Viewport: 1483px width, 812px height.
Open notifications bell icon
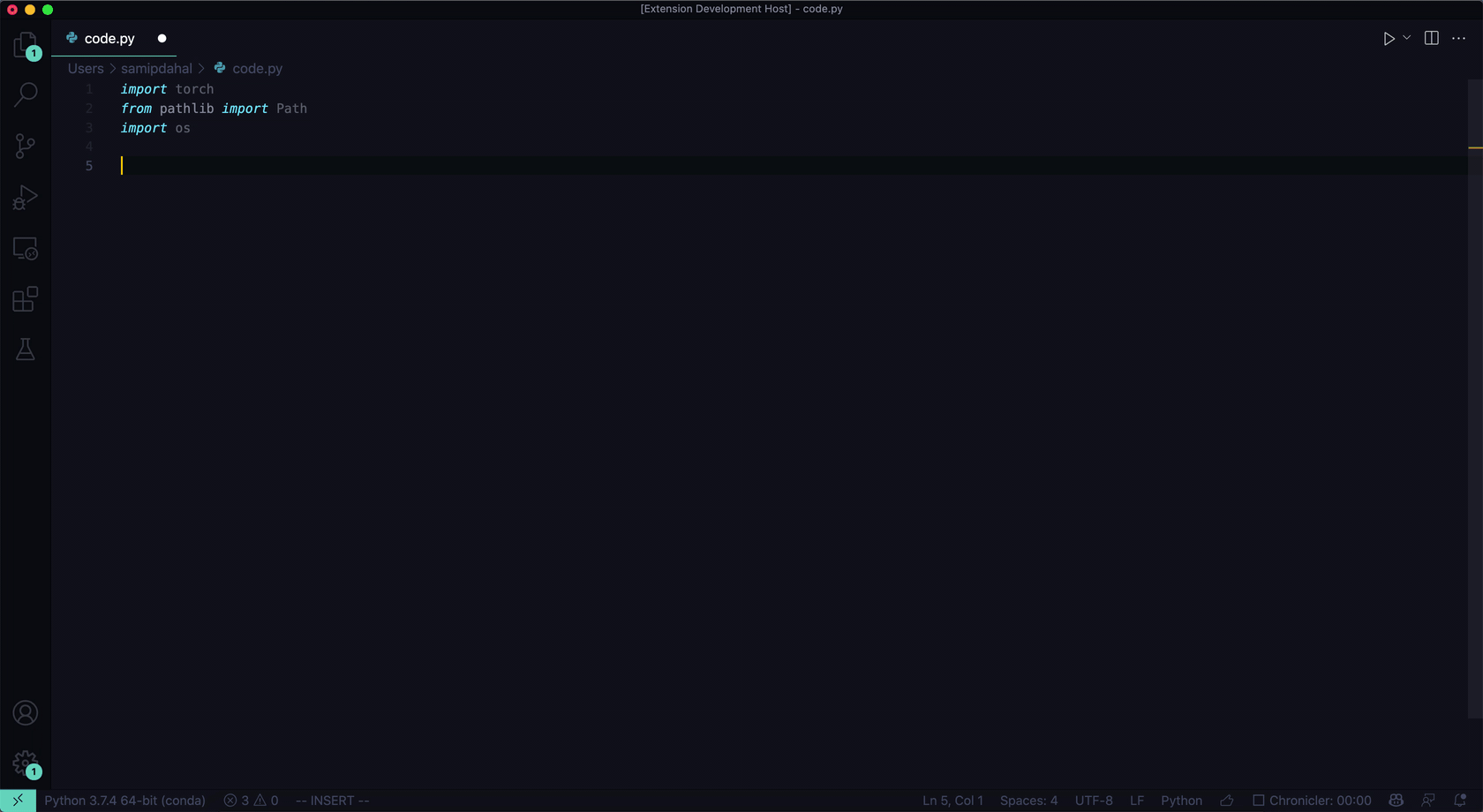coord(1460,801)
